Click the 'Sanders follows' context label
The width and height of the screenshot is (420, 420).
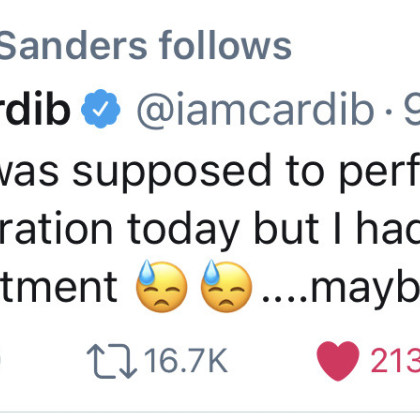pyautogui.click(x=146, y=45)
